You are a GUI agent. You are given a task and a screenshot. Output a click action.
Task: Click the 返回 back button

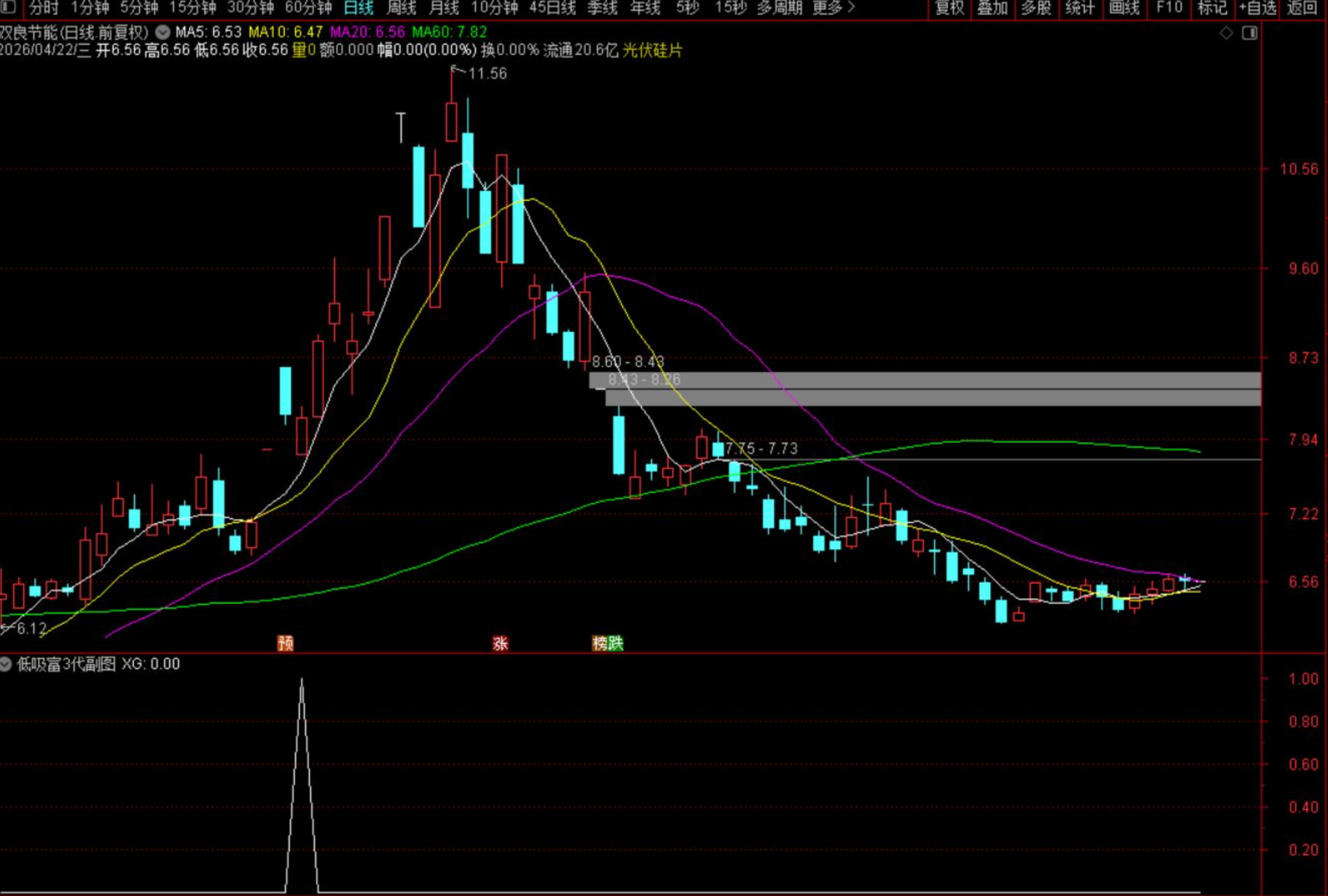pos(1302,8)
